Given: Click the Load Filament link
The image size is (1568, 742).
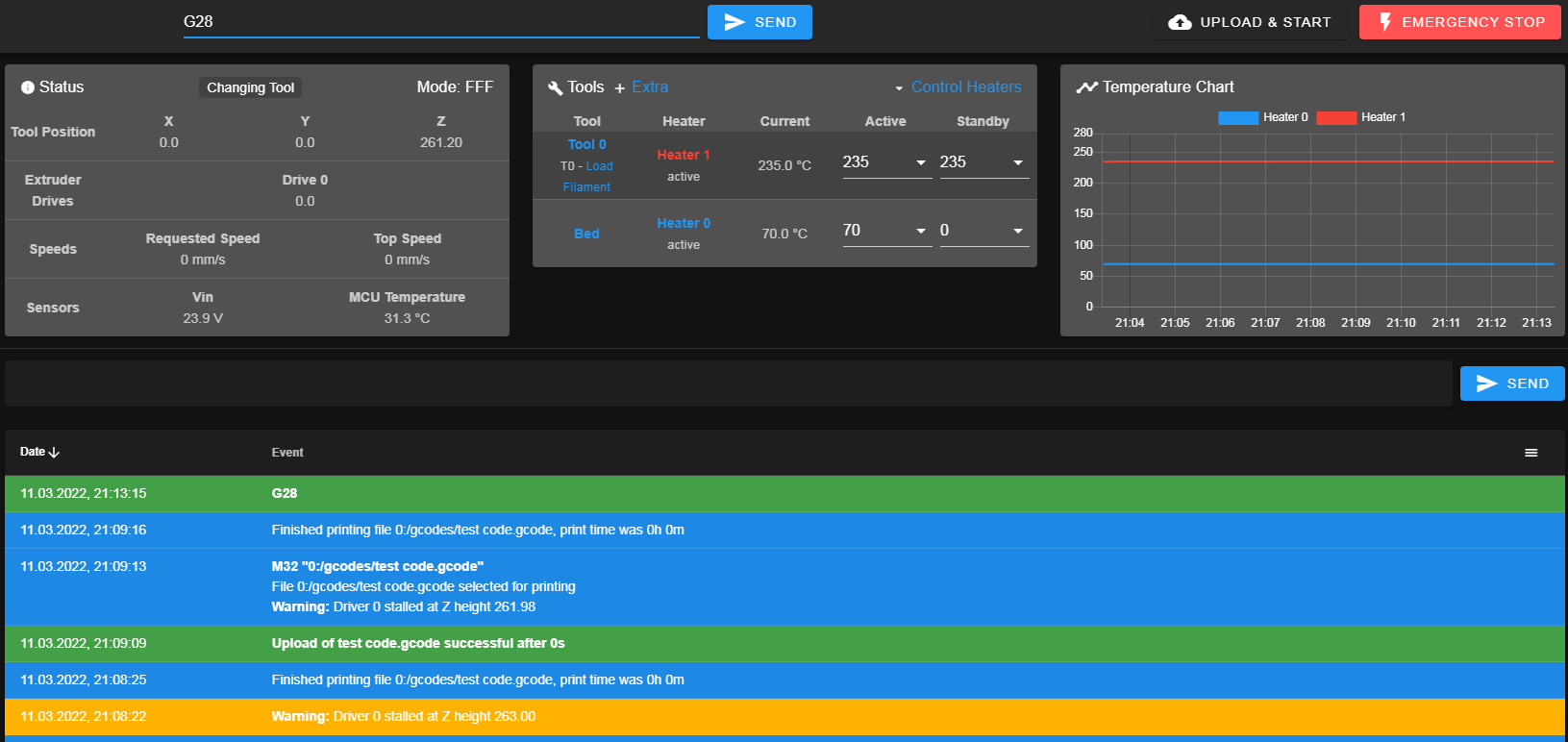Looking at the screenshot, I should click(x=587, y=177).
